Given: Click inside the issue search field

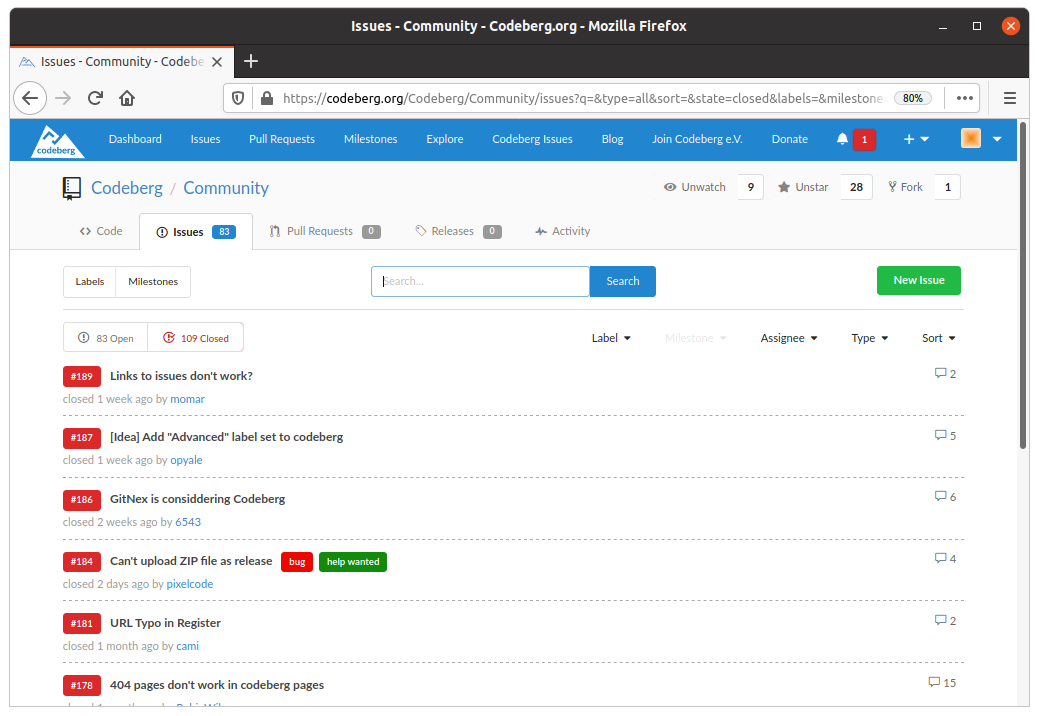Looking at the screenshot, I should point(480,281).
